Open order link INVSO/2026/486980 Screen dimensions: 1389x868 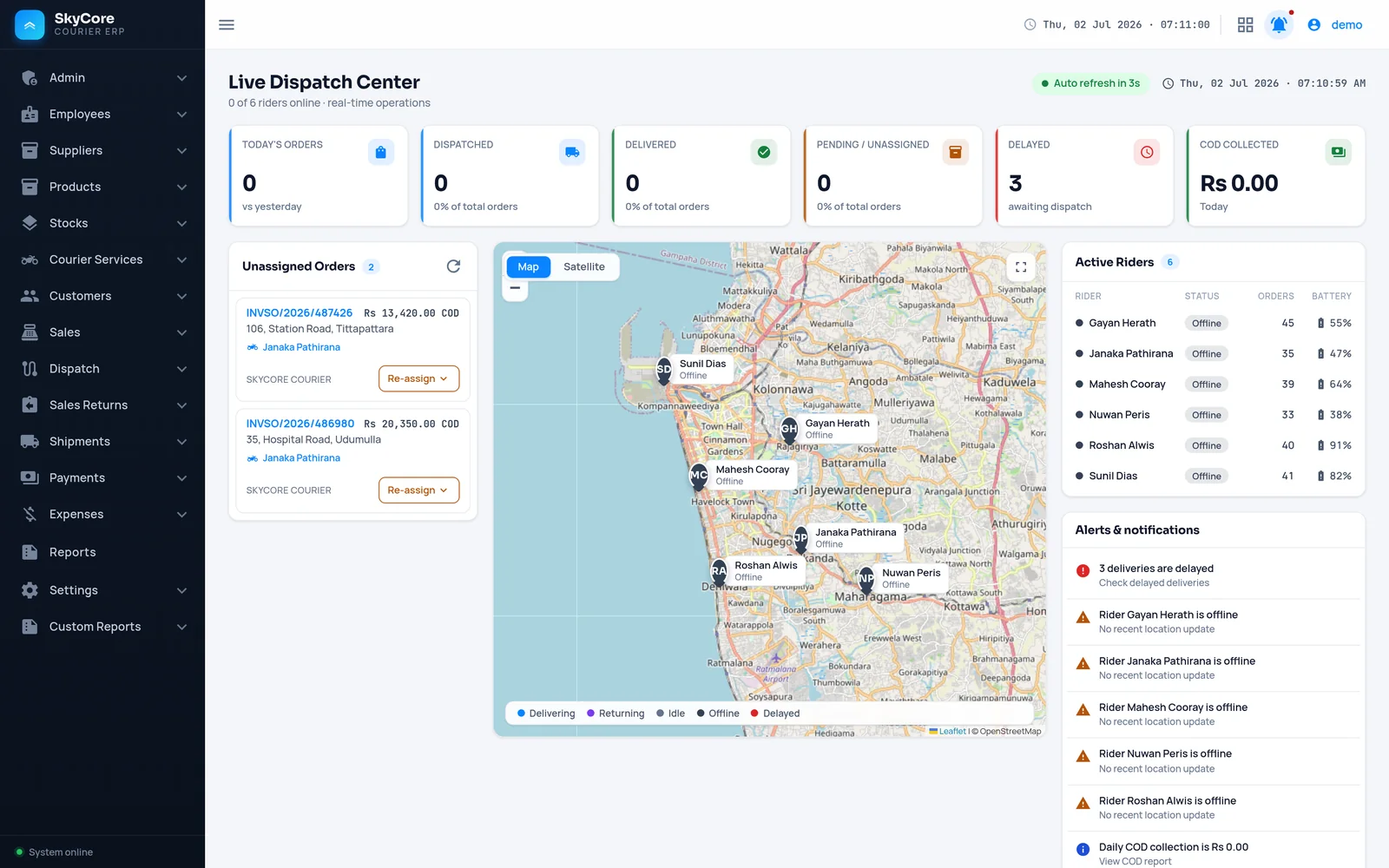(300, 424)
